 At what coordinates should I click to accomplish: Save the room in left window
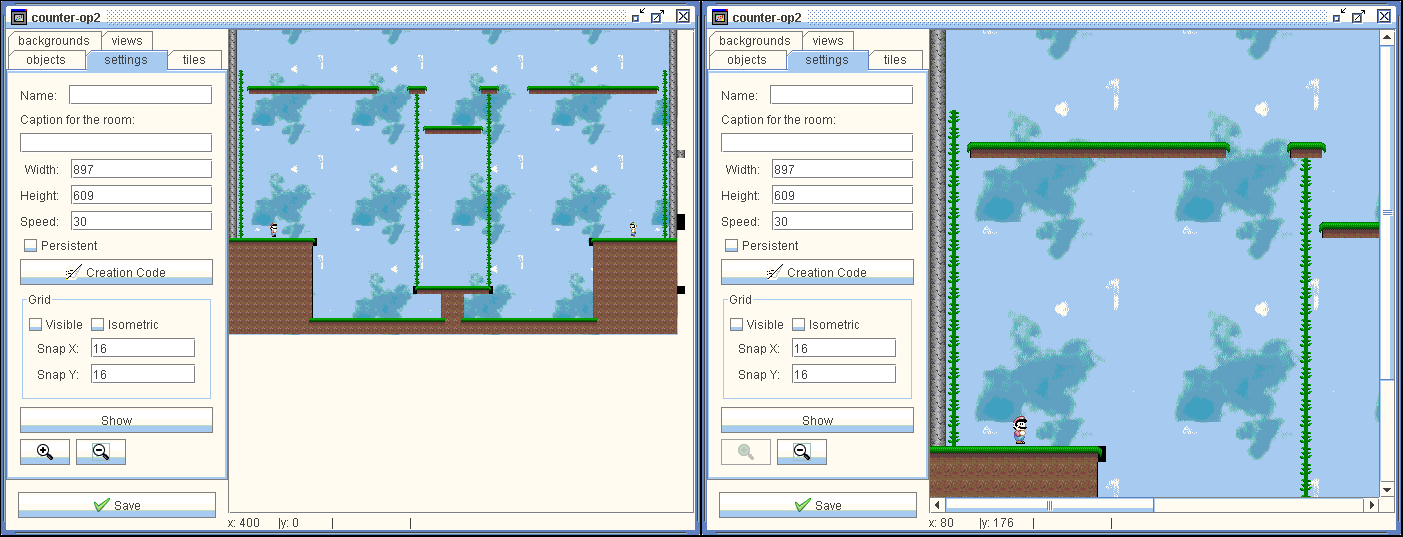(117, 505)
